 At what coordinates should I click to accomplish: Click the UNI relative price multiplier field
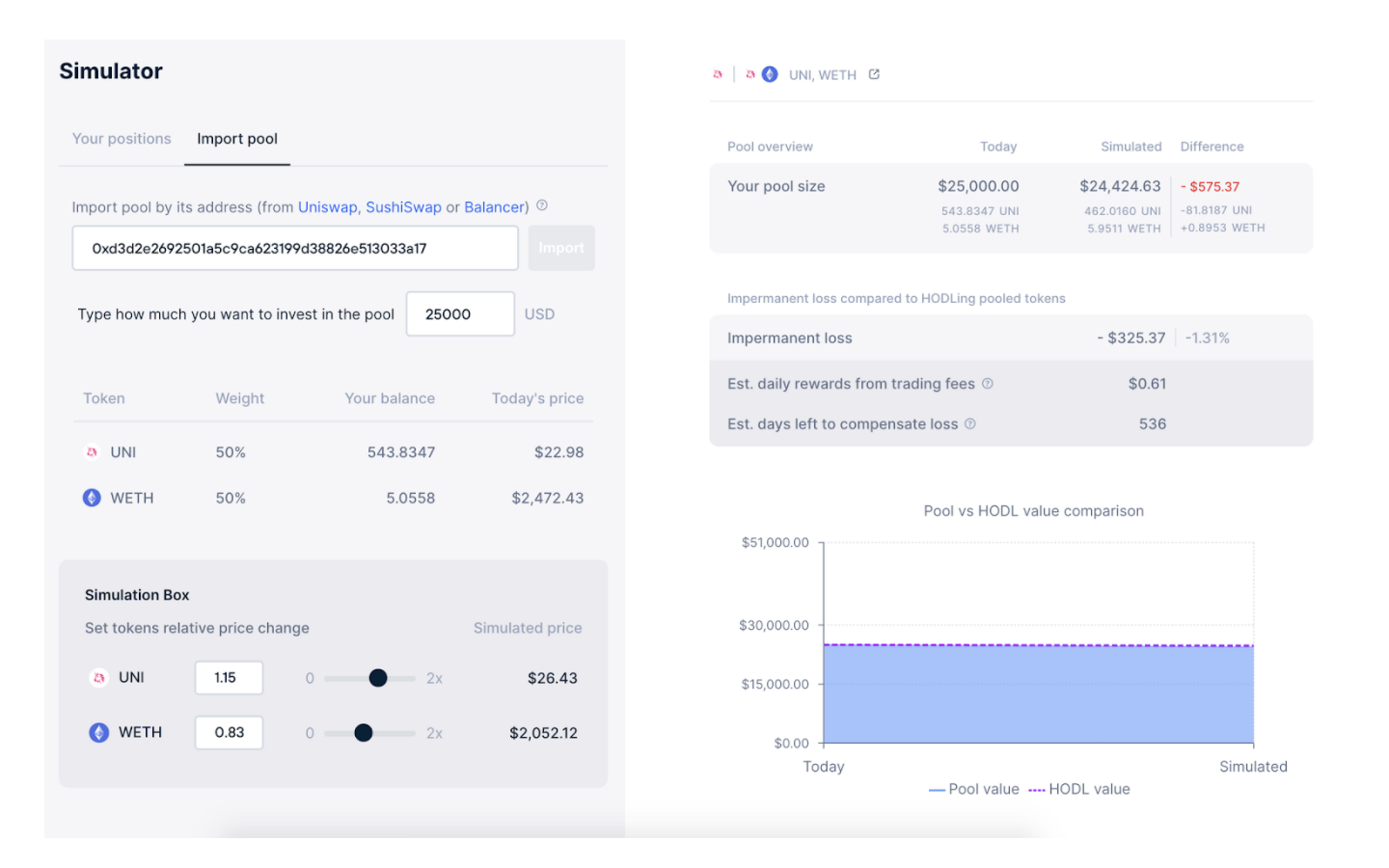tap(229, 678)
